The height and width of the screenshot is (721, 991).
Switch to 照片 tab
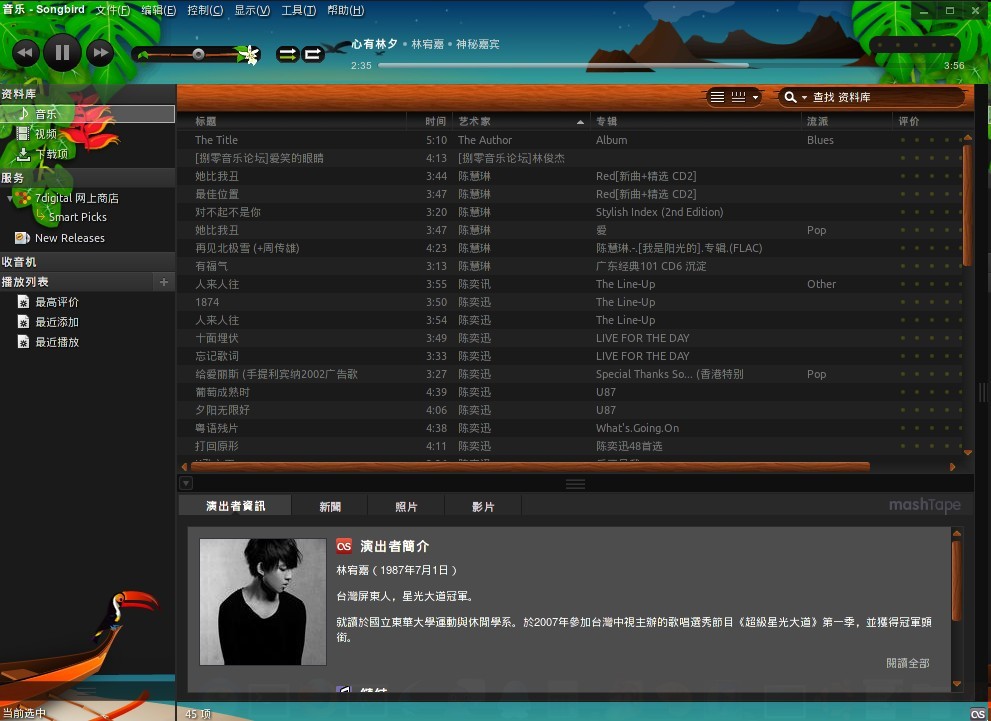[x=406, y=506]
